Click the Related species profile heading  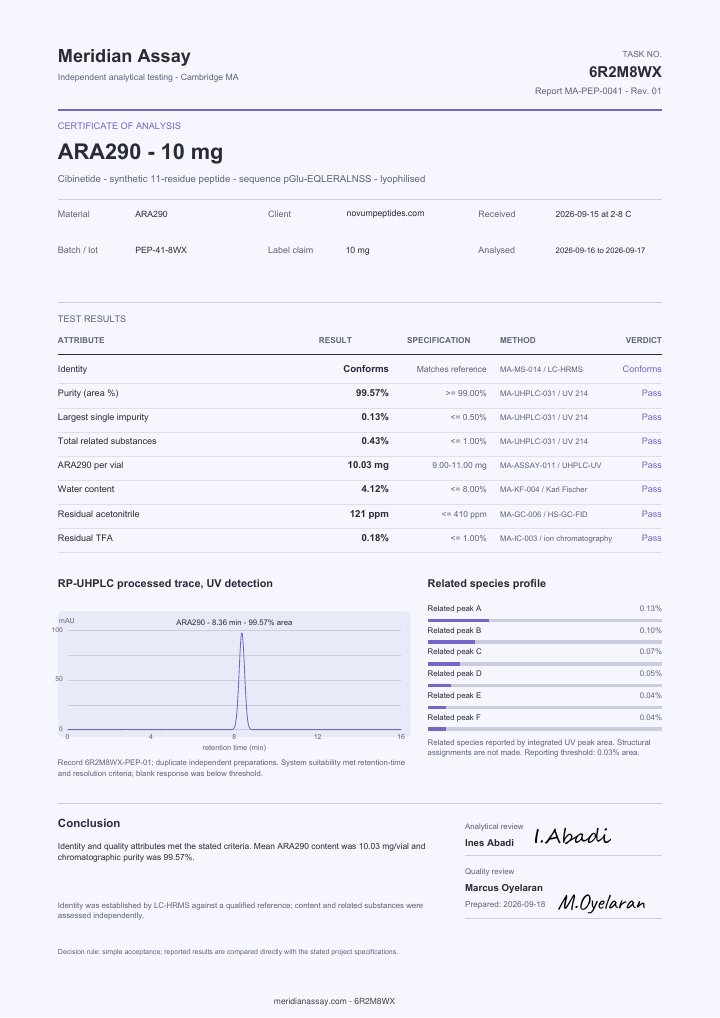pyautogui.click(x=486, y=583)
